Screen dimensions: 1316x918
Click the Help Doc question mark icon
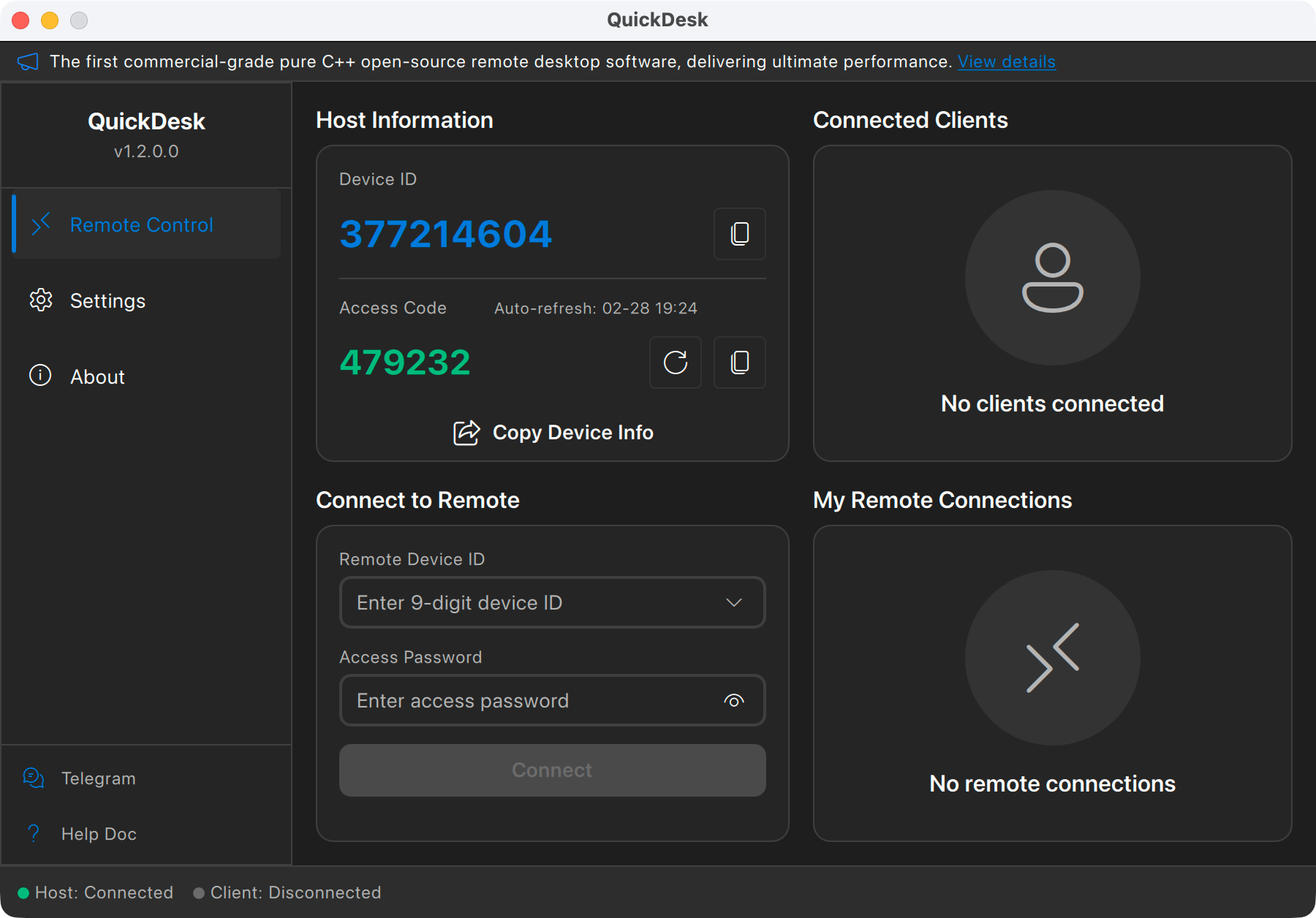(33, 833)
